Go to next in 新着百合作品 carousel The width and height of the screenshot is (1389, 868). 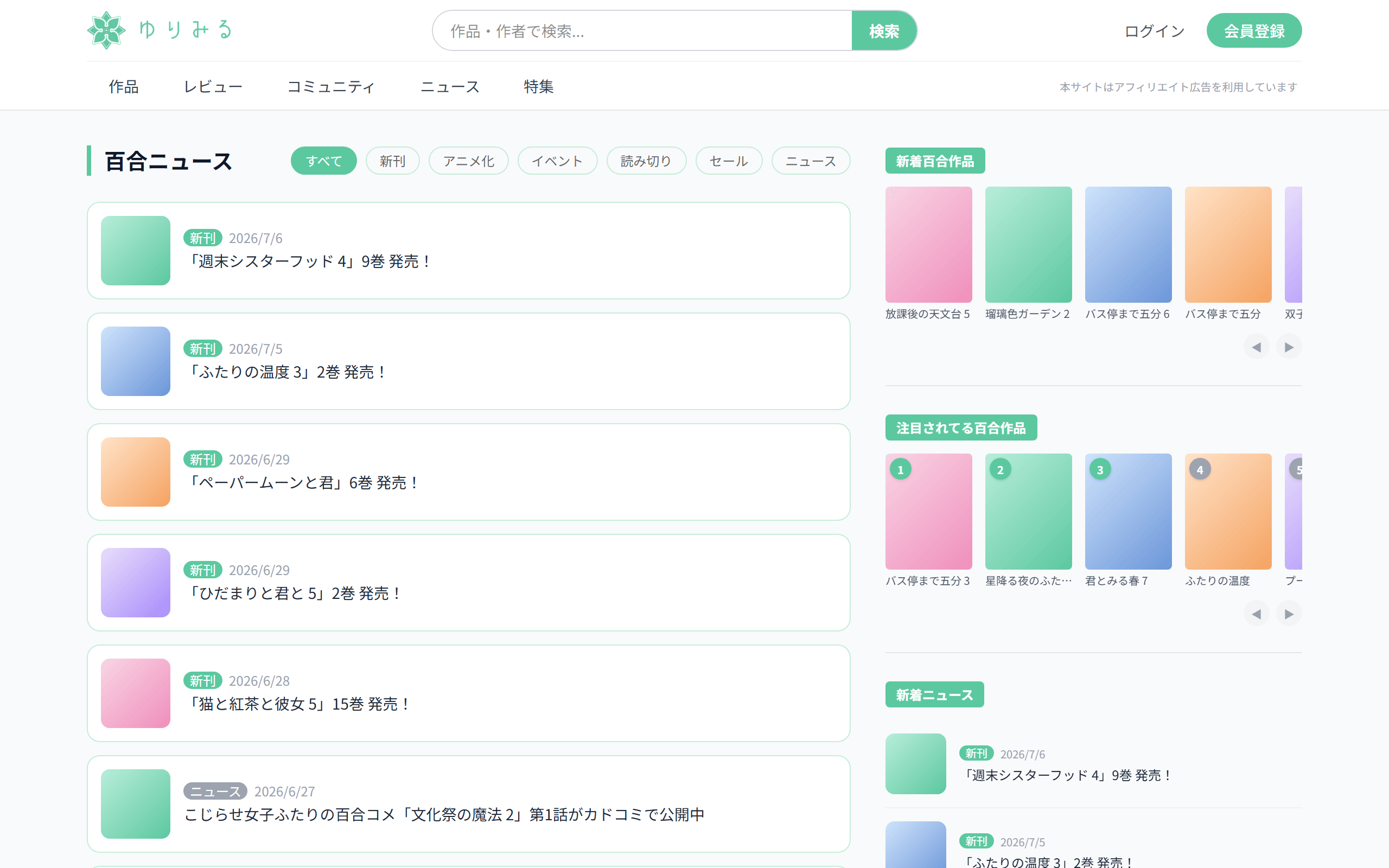click(x=1289, y=347)
